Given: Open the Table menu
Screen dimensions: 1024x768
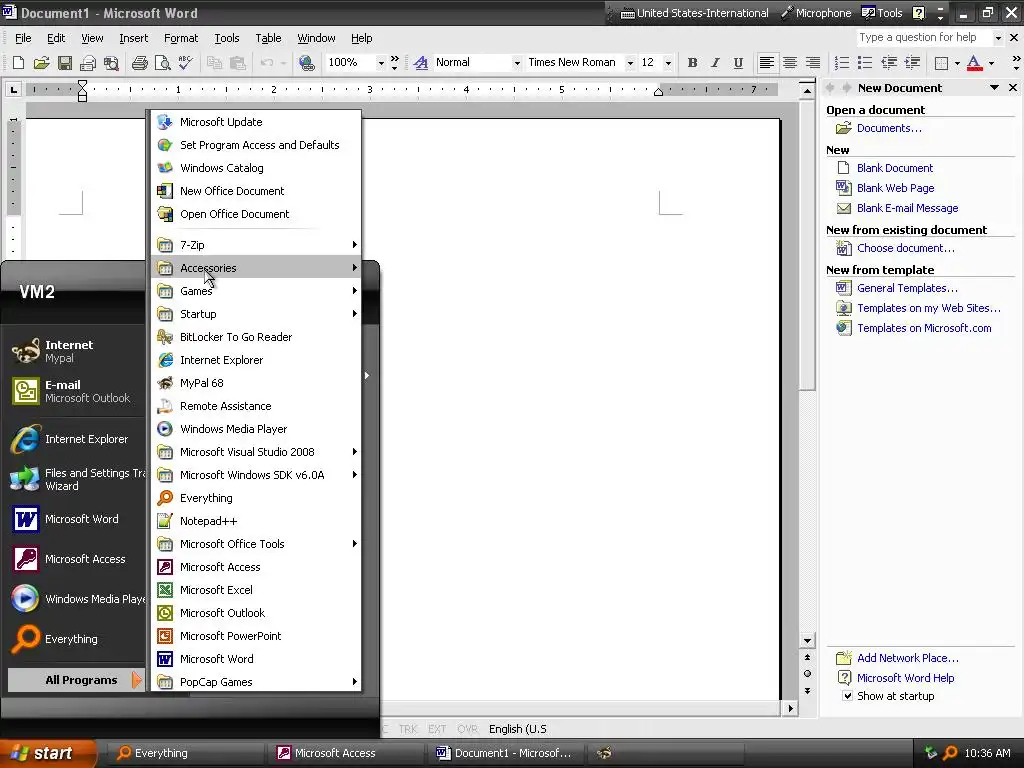Looking at the screenshot, I should click(x=268, y=38).
